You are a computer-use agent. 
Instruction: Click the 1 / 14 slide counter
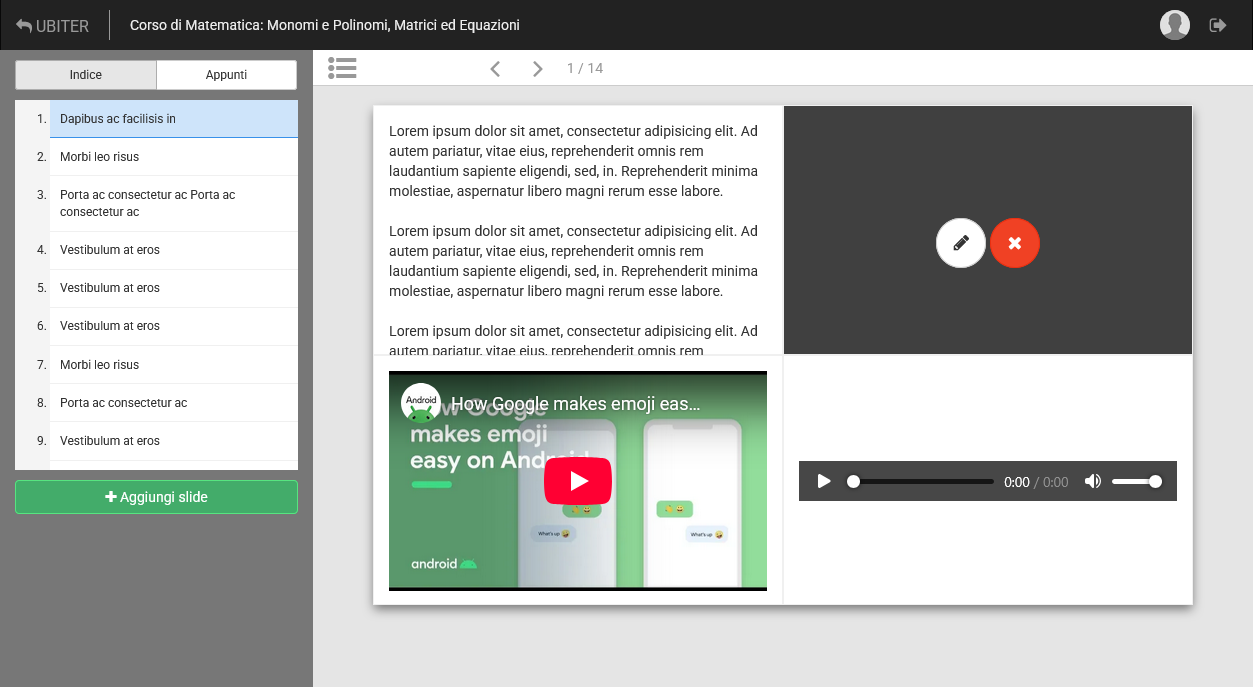tap(585, 68)
